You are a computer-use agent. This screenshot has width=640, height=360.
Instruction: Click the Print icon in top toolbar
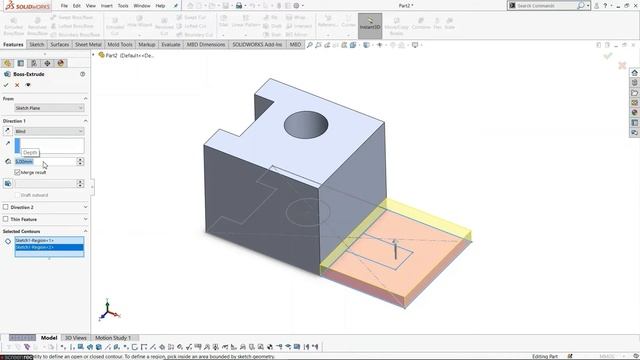(x=239, y=6)
